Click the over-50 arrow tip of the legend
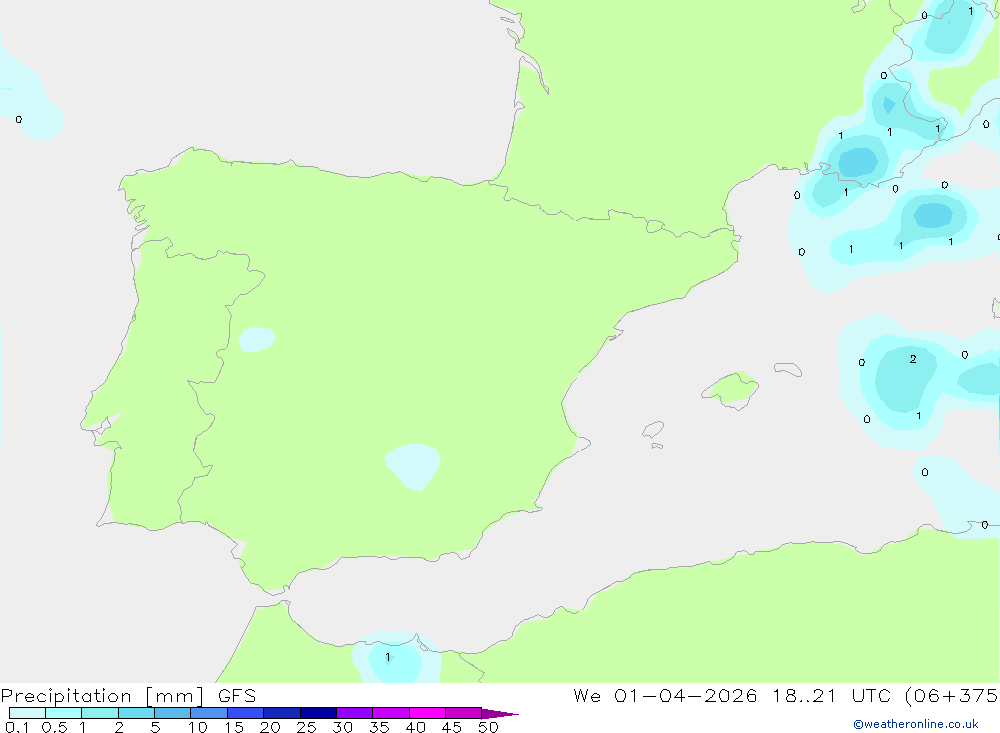The width and height of the screenshot is (1000, 733). tap(499, 714)
